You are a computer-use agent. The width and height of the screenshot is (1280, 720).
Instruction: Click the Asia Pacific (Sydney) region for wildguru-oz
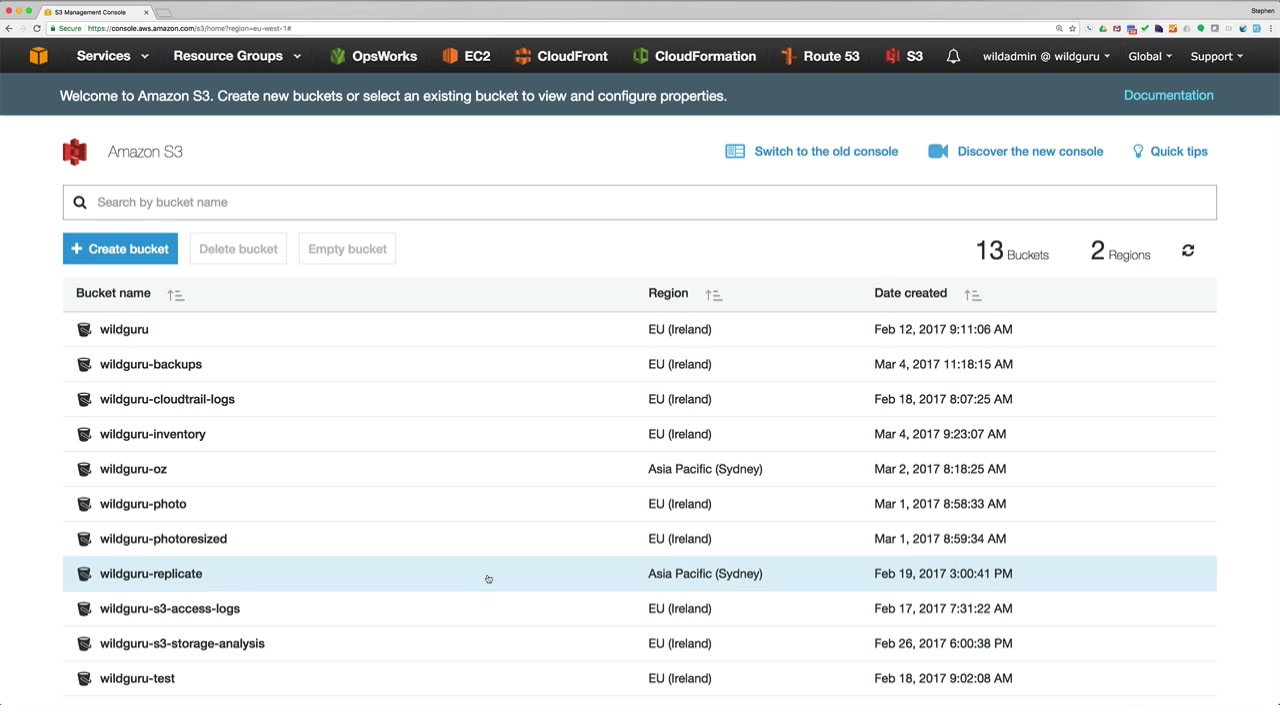(x=705, y=469)
